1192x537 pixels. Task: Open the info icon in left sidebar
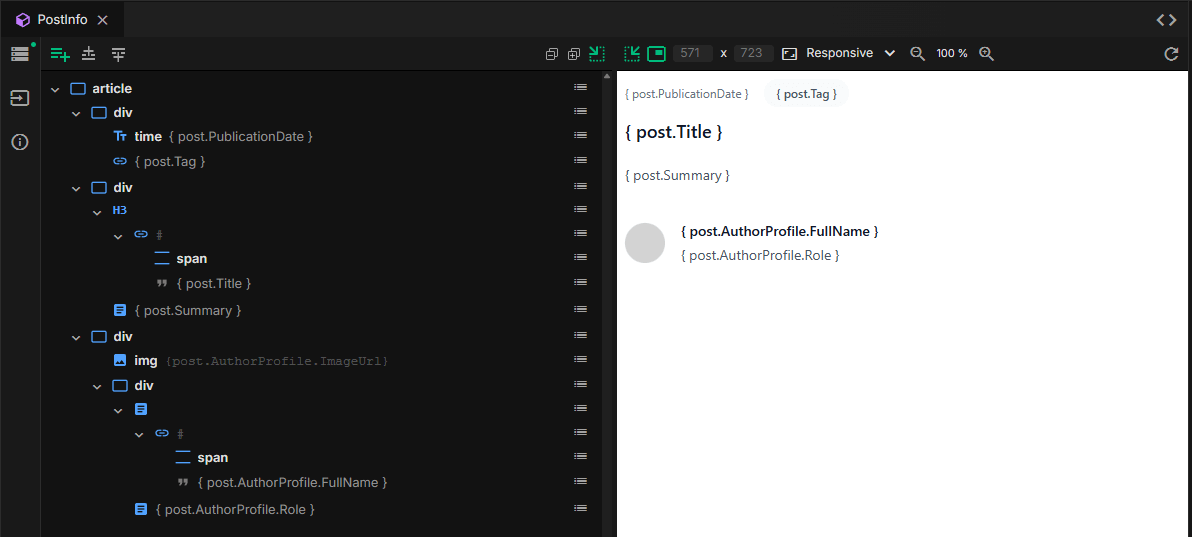[20, 142]
